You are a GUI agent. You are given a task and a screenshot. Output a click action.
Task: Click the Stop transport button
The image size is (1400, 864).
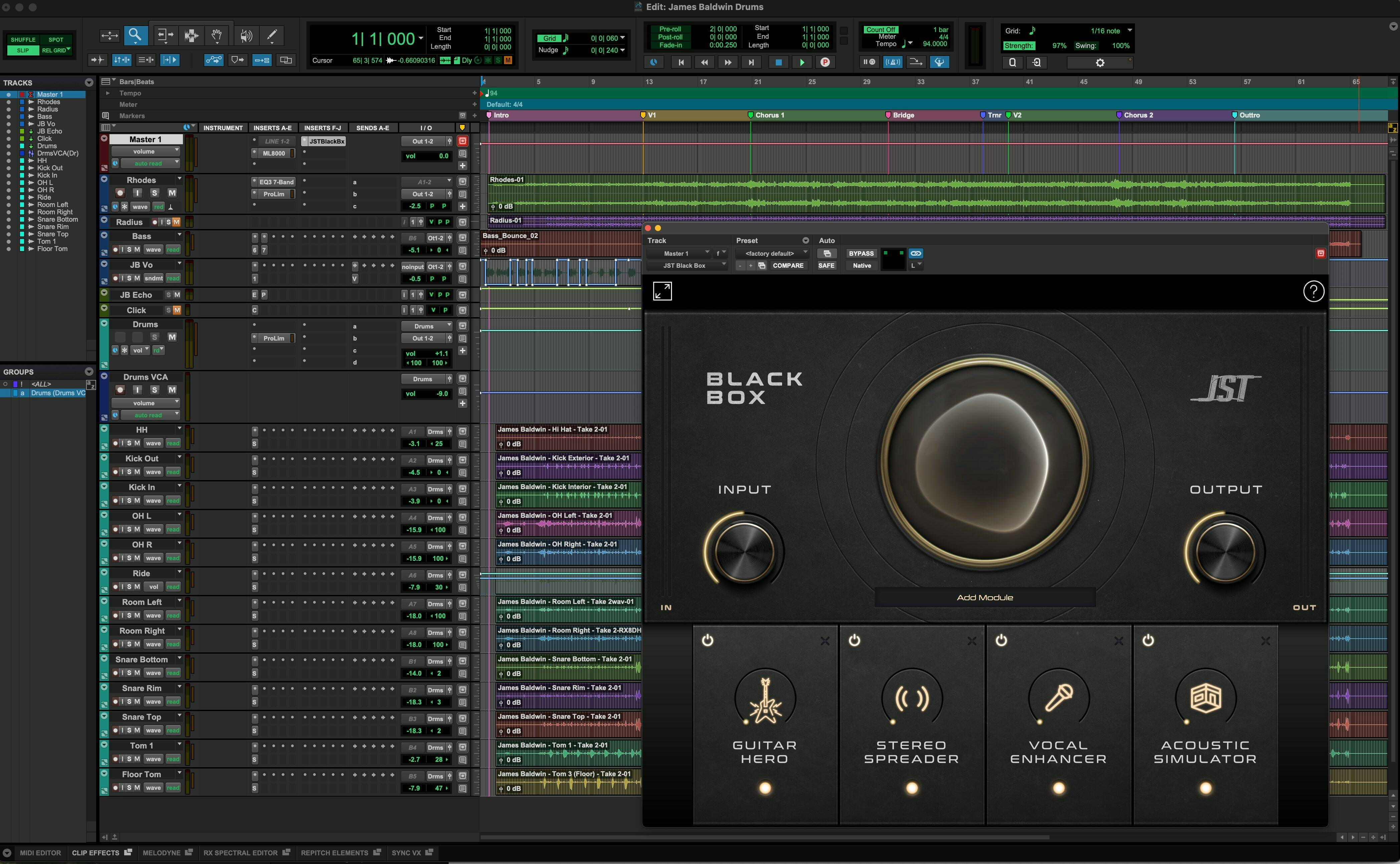point(778,62)
